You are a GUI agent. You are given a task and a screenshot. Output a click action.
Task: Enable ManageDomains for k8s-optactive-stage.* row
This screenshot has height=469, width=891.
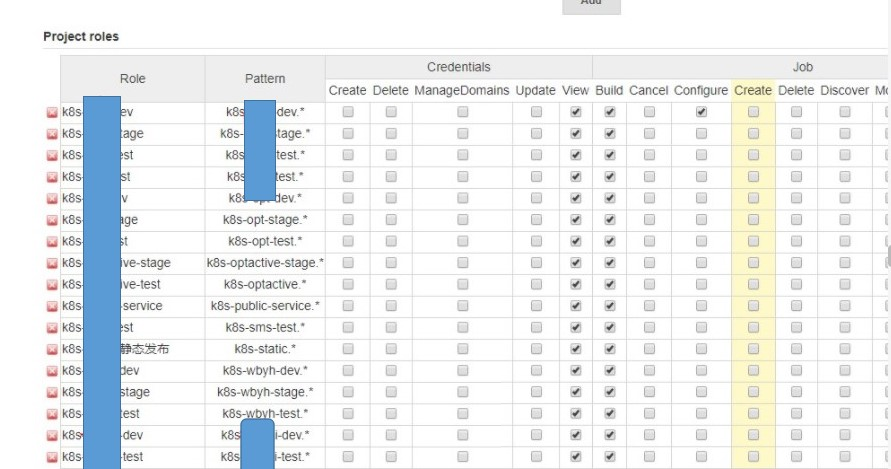(463, 263)
